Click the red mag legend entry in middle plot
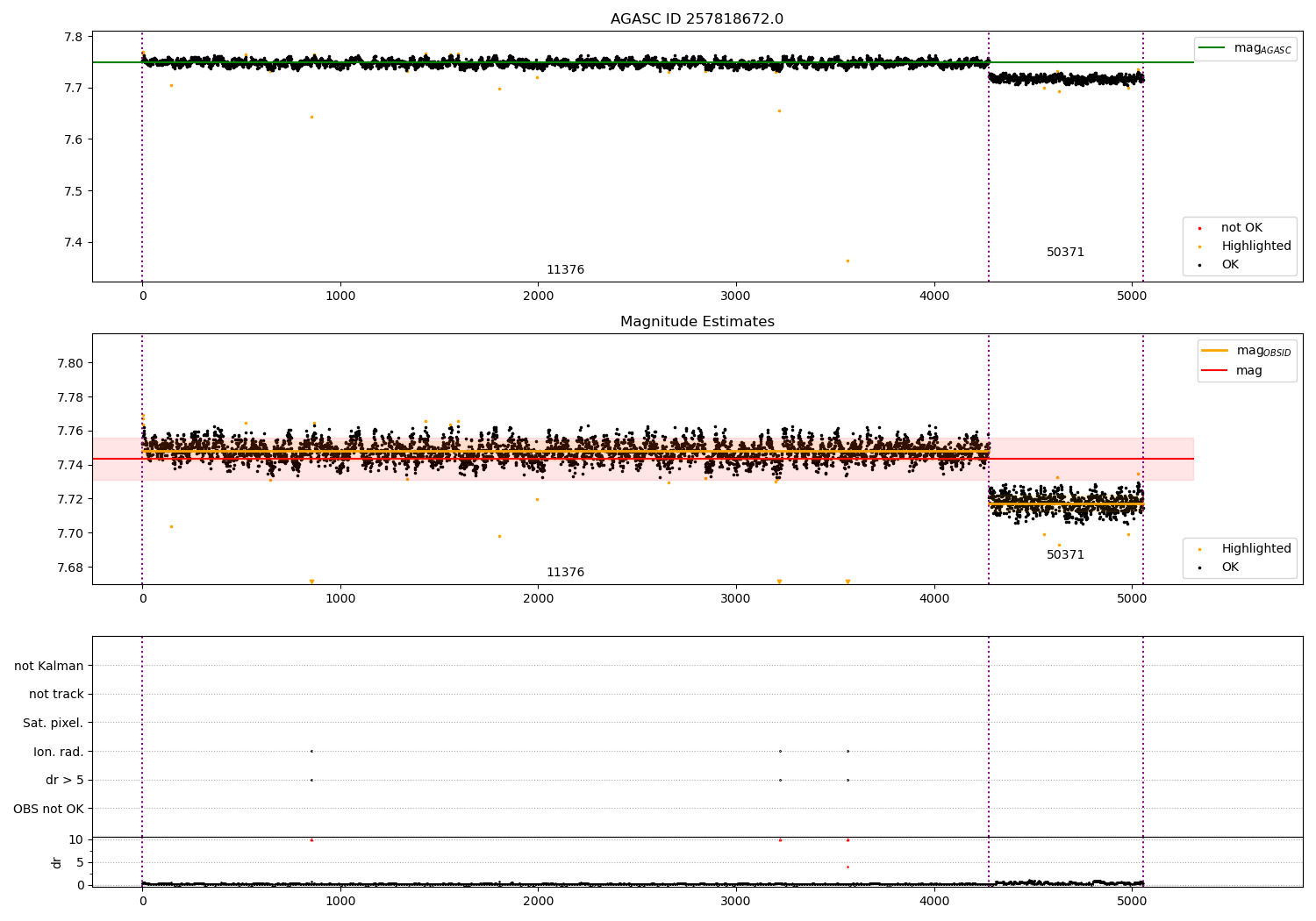 coord(1214,371)
